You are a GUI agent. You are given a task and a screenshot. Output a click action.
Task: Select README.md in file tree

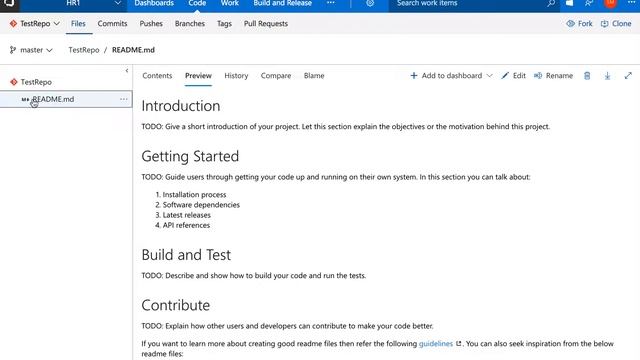pyautogui.click(x=66, y=99)
